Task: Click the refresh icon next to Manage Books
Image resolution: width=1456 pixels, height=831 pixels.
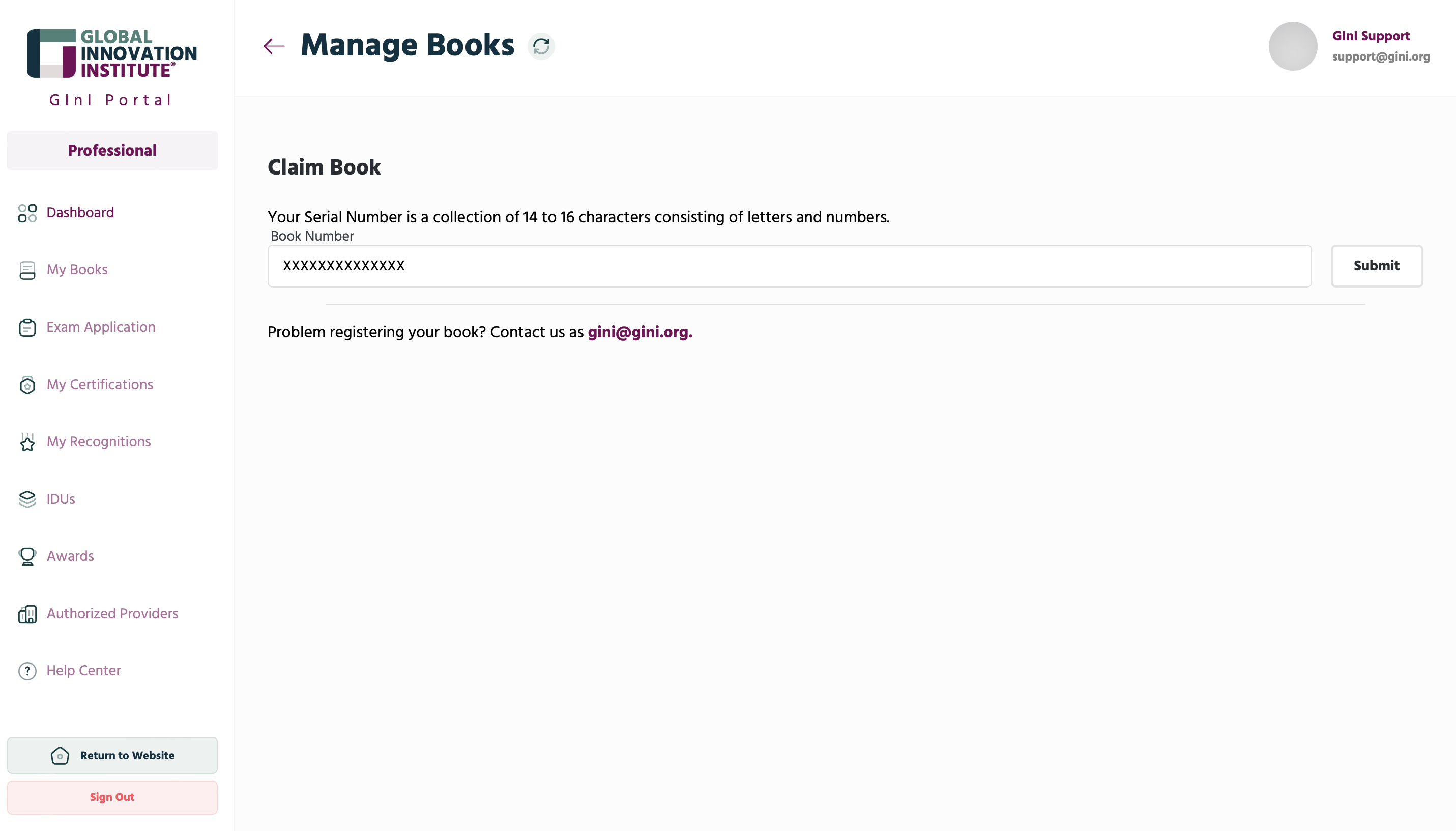Action: [x=541, y=46]
